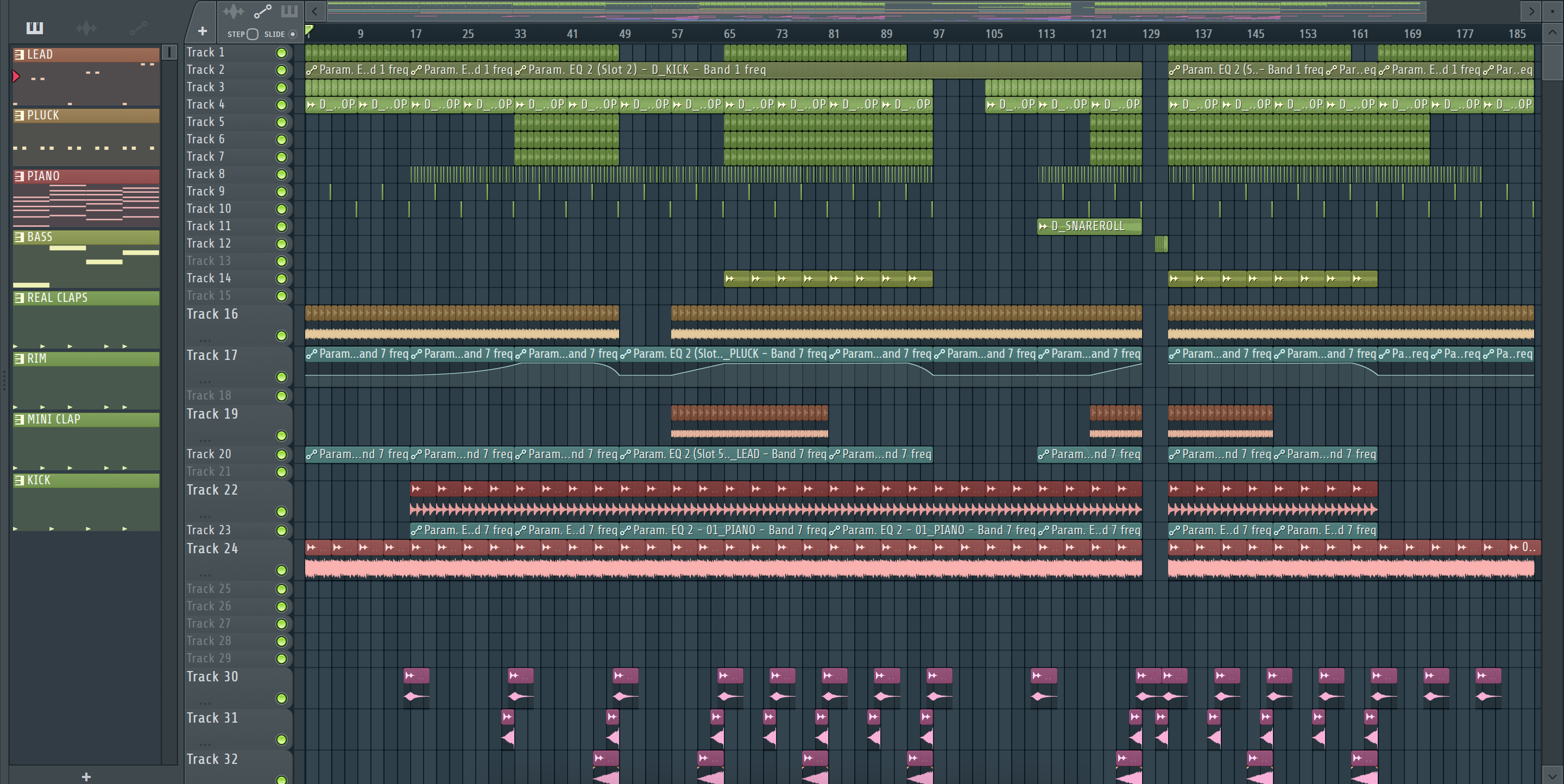Click the vertical scrollbar up arrow
1564x784 pixels.
point(1553,32)
